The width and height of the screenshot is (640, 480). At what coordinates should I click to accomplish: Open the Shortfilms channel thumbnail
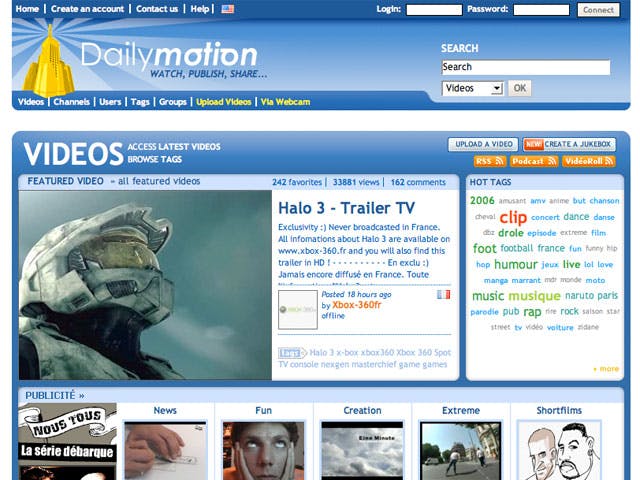click(x=559, y=451)
